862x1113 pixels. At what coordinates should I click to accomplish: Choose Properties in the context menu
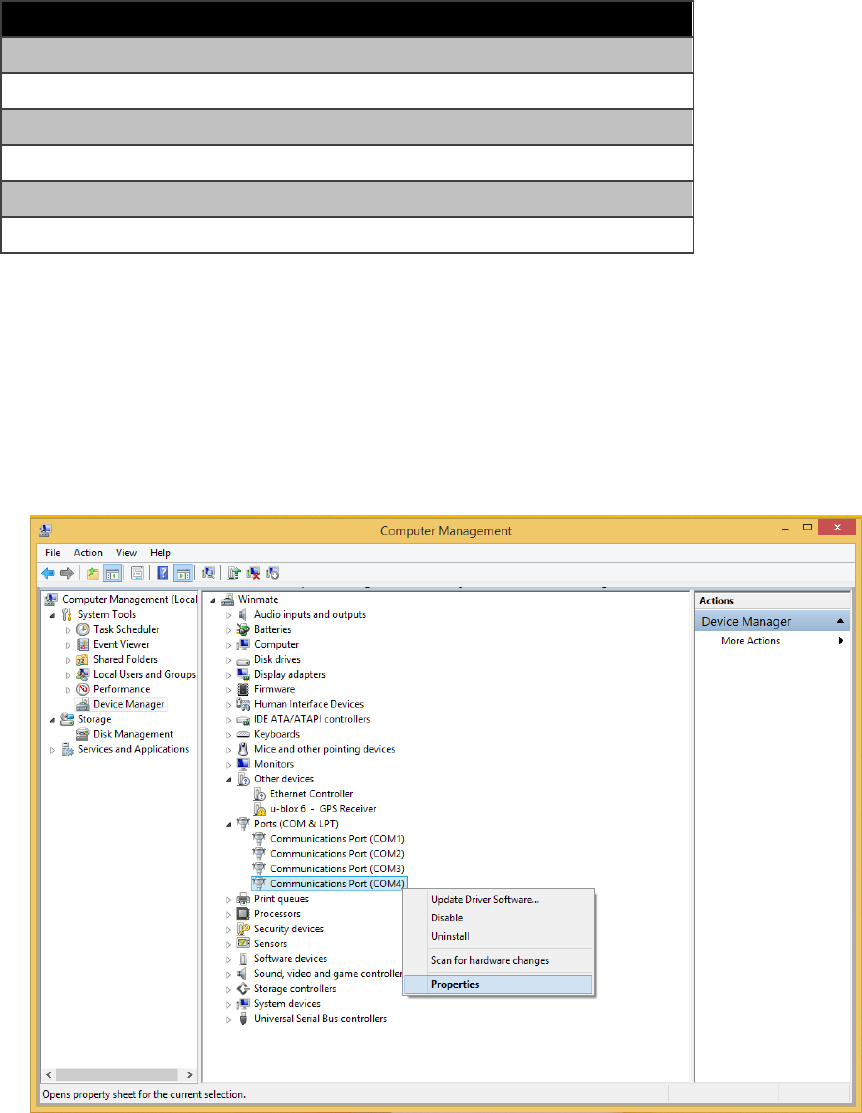pos(498,985)
